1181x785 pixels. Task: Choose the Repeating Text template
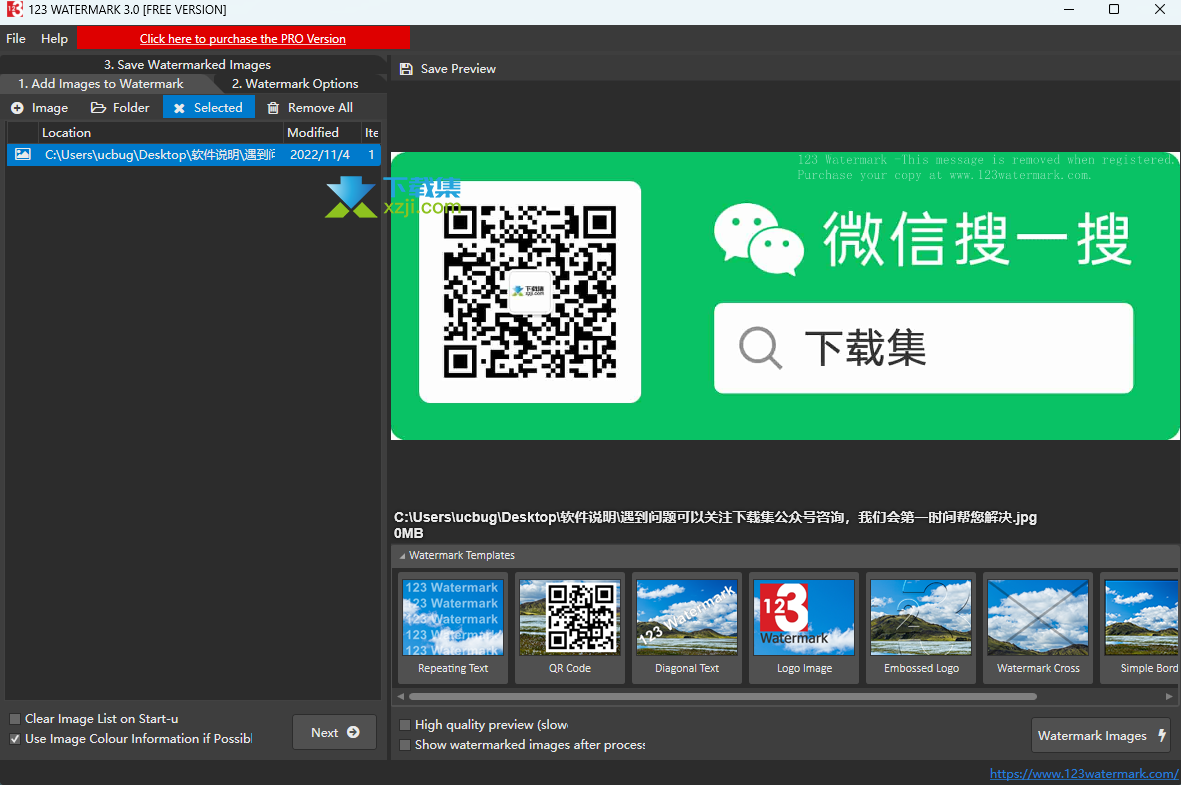(453, 628)
